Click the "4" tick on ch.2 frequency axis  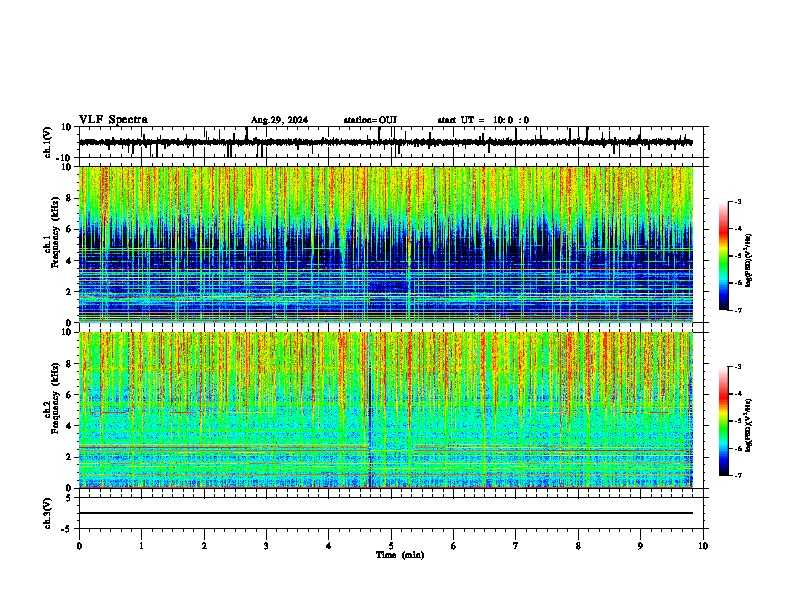70,426
